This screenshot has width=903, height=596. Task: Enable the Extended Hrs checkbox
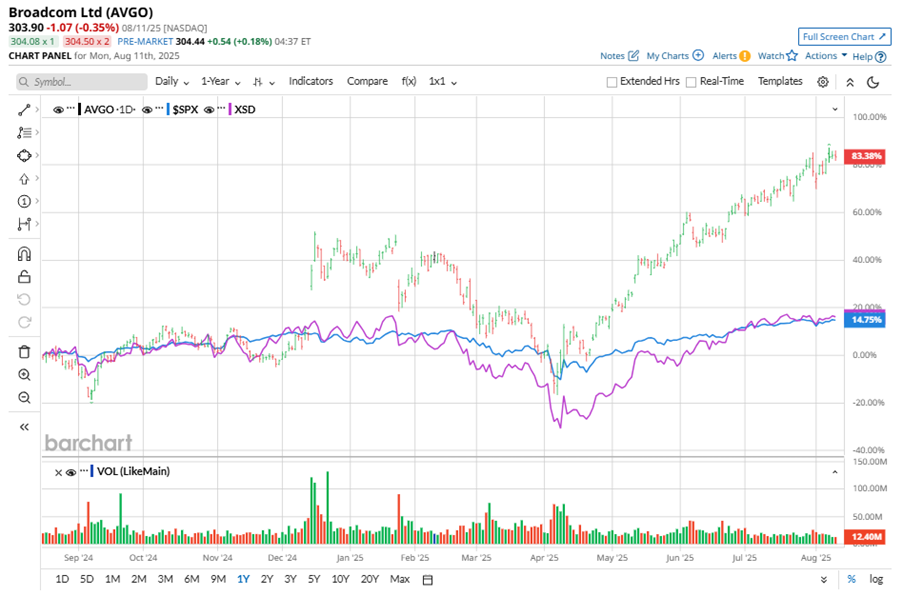point(612,82)
